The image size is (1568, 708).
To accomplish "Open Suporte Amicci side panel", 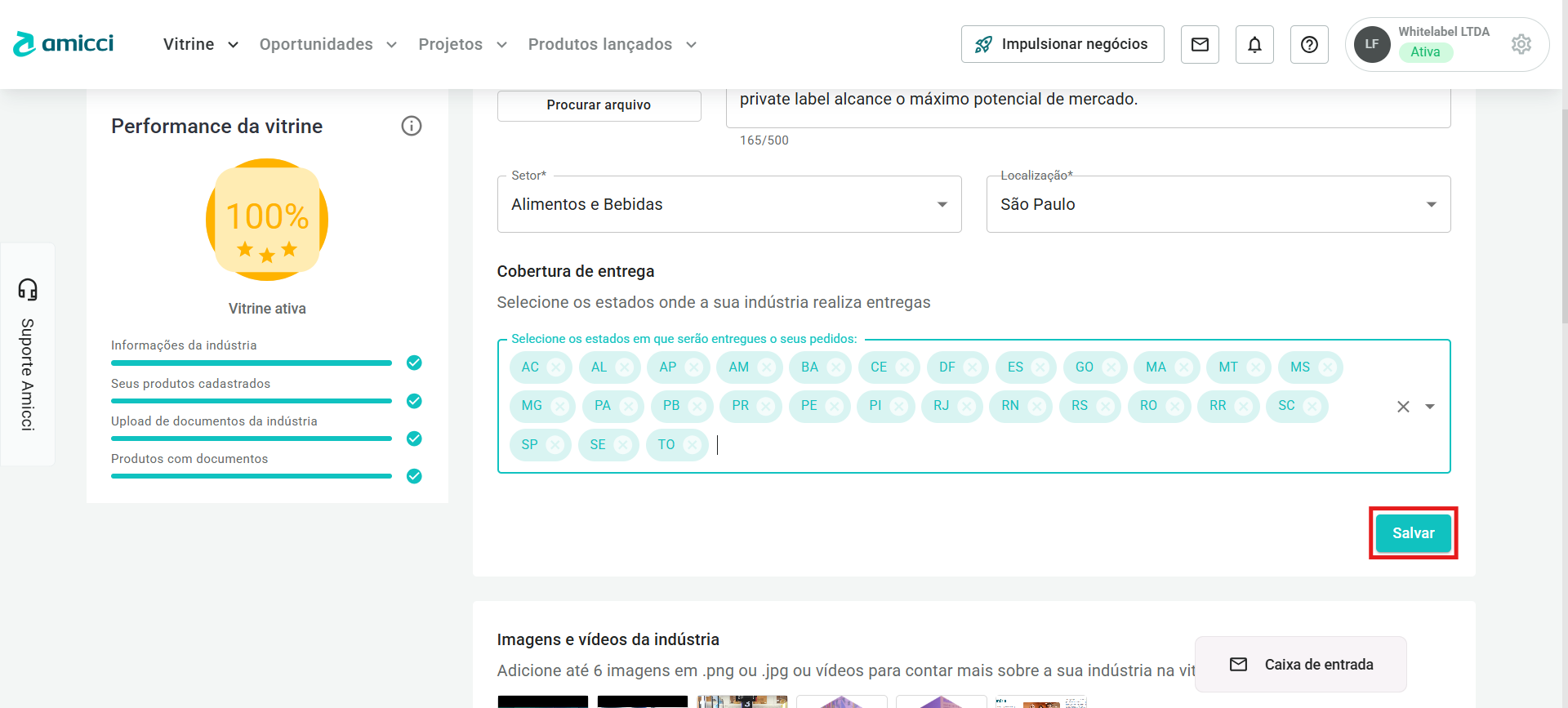I will pyautogui.click(x=28, y=354).
